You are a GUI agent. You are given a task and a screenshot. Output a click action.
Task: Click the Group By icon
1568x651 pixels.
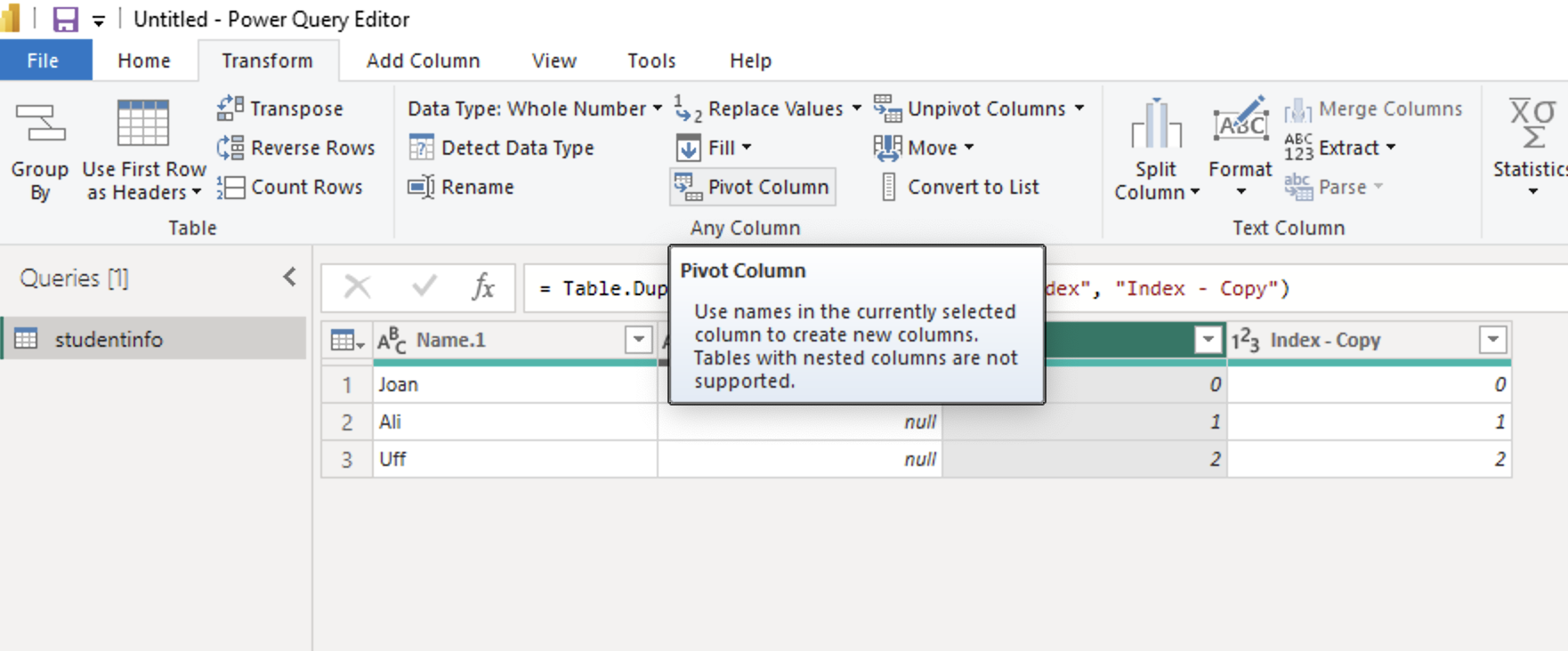[x=40, y=125]
